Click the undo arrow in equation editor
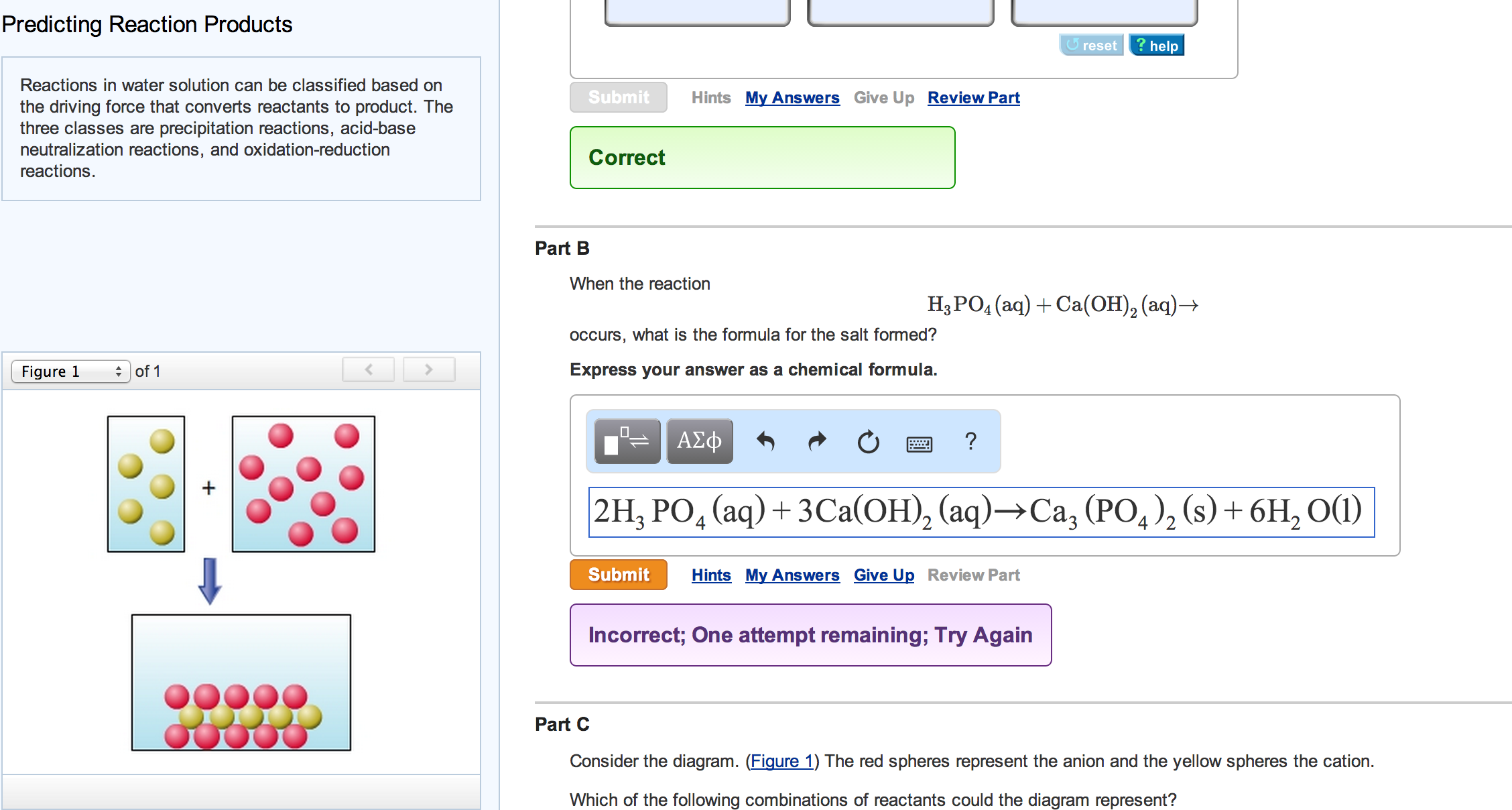This screenshot has height=810, width=1512. click(765, 441)
